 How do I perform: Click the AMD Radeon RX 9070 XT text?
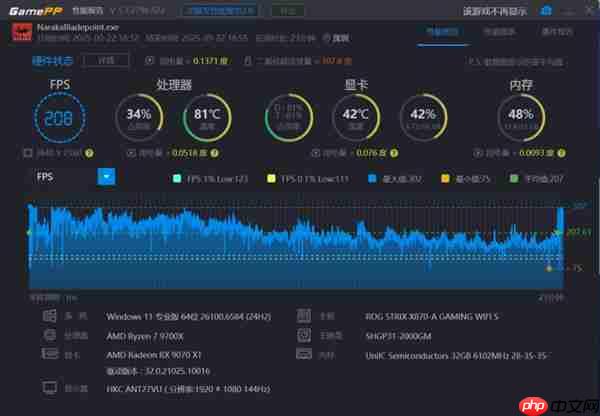(154, 355)
